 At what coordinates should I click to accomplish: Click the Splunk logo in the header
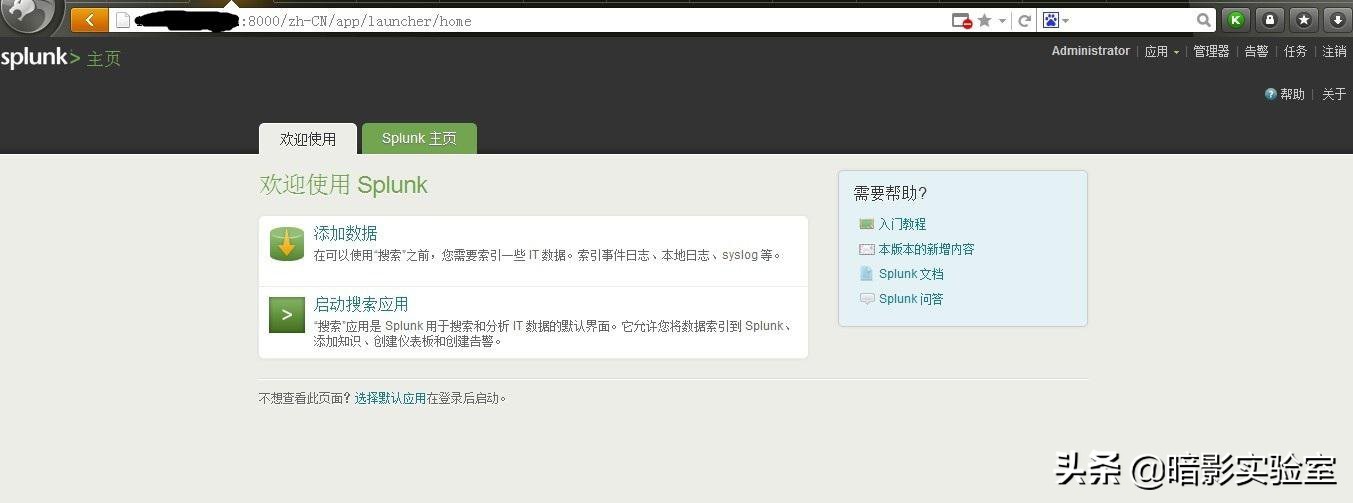(40, 58)
